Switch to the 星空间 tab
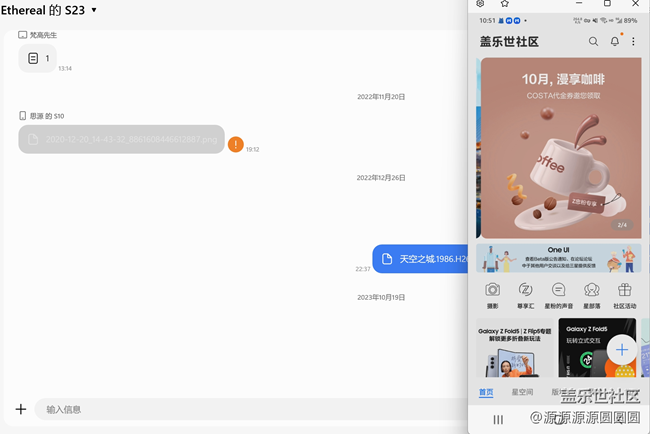Screen dimensions: 650x434 pyautogui.click(x=522, y=392)
